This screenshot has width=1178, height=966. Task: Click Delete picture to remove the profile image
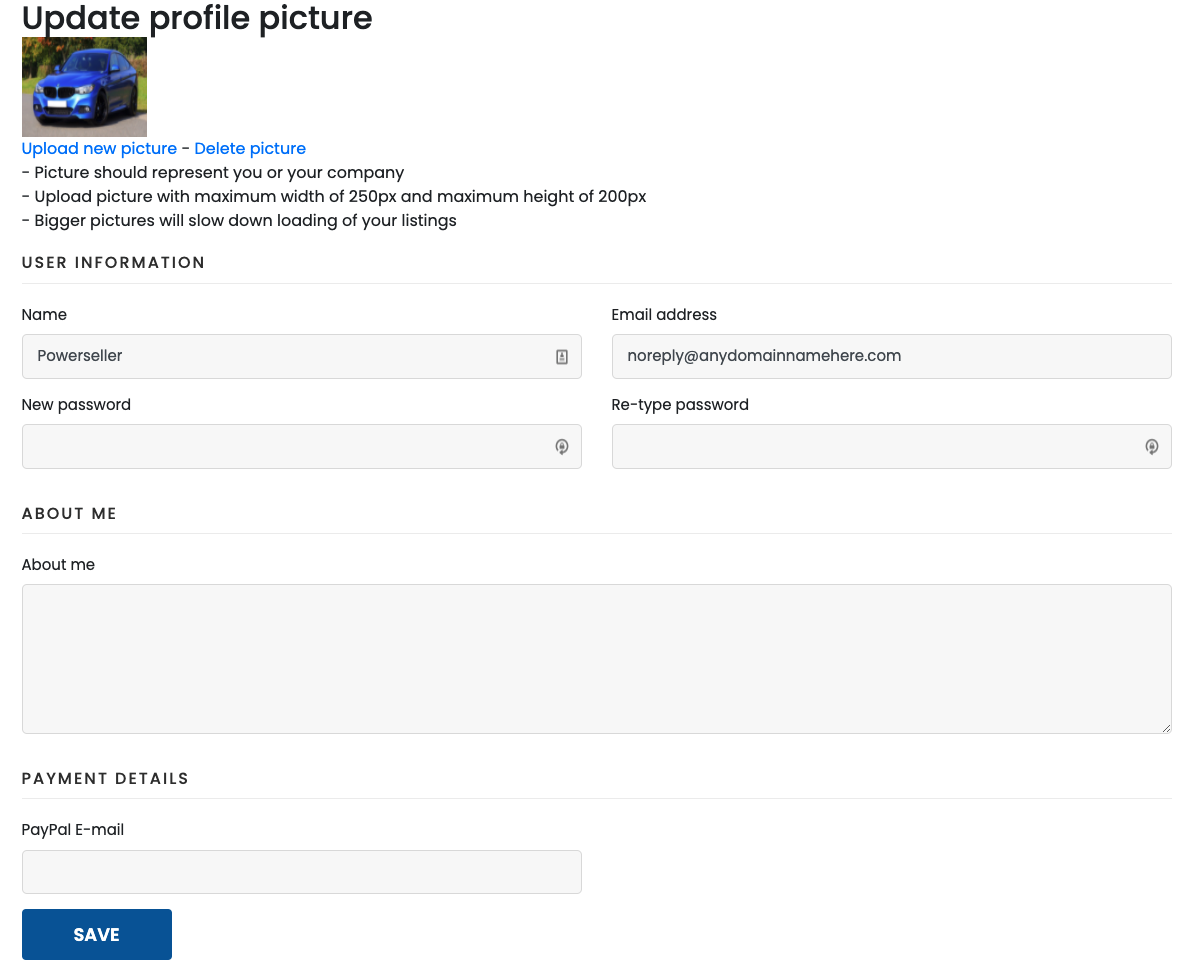[250, 148]
